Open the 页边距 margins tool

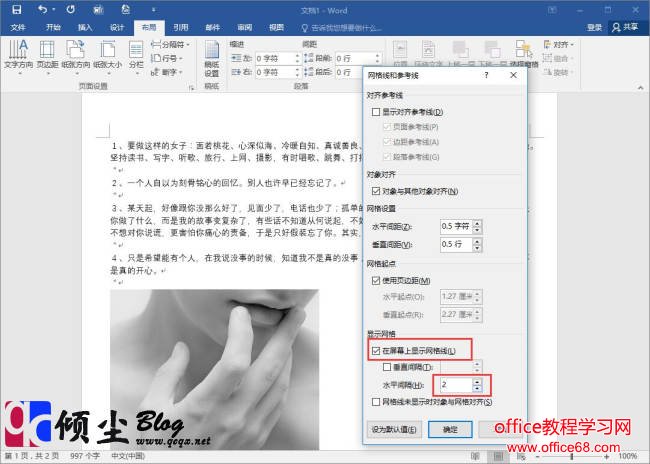coord(47,56)
